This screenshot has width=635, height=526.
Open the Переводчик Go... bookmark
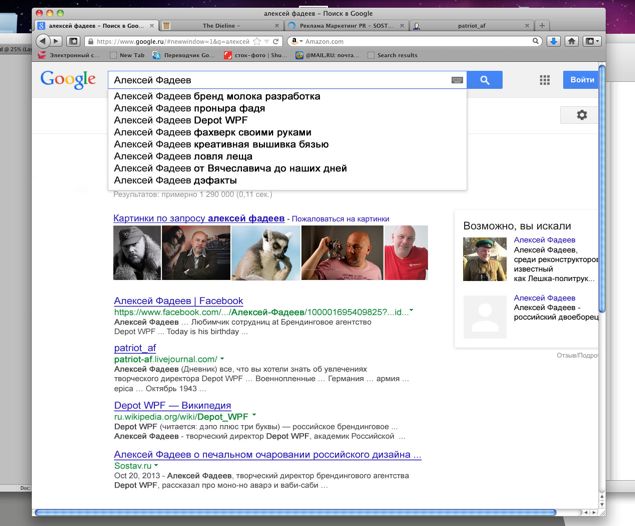181,55
